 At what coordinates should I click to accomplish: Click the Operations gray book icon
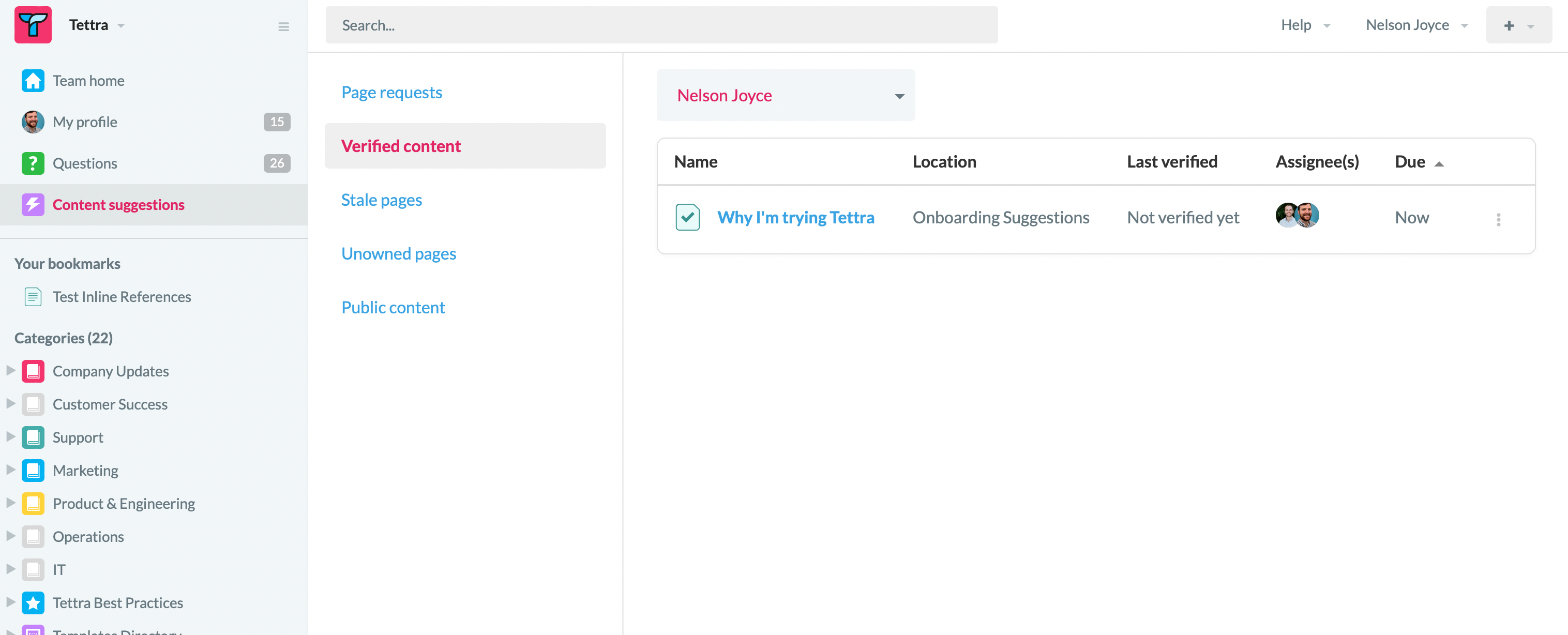tap(33, 536)
